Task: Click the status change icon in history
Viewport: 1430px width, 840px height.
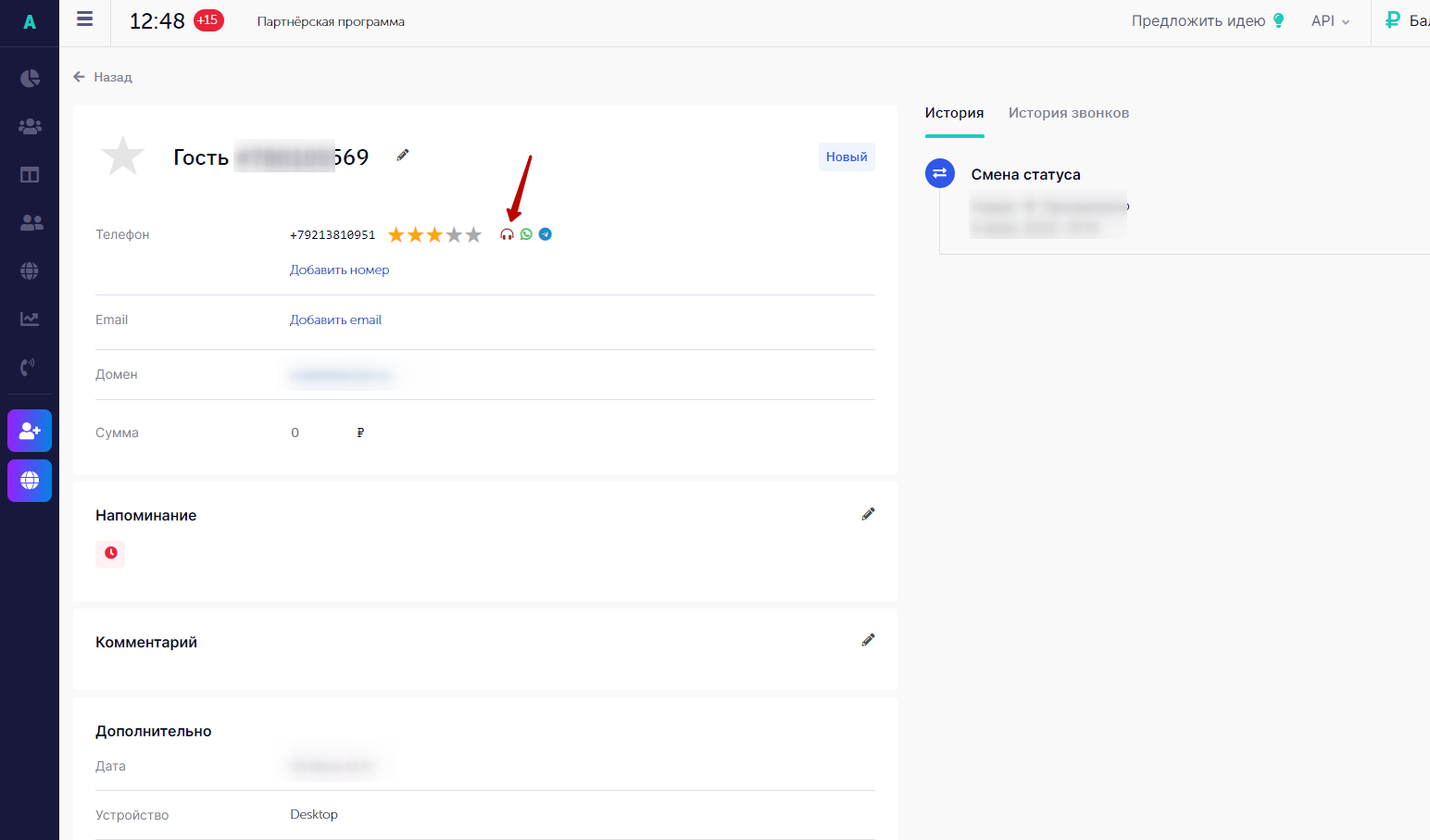Action: click(940, 173)
